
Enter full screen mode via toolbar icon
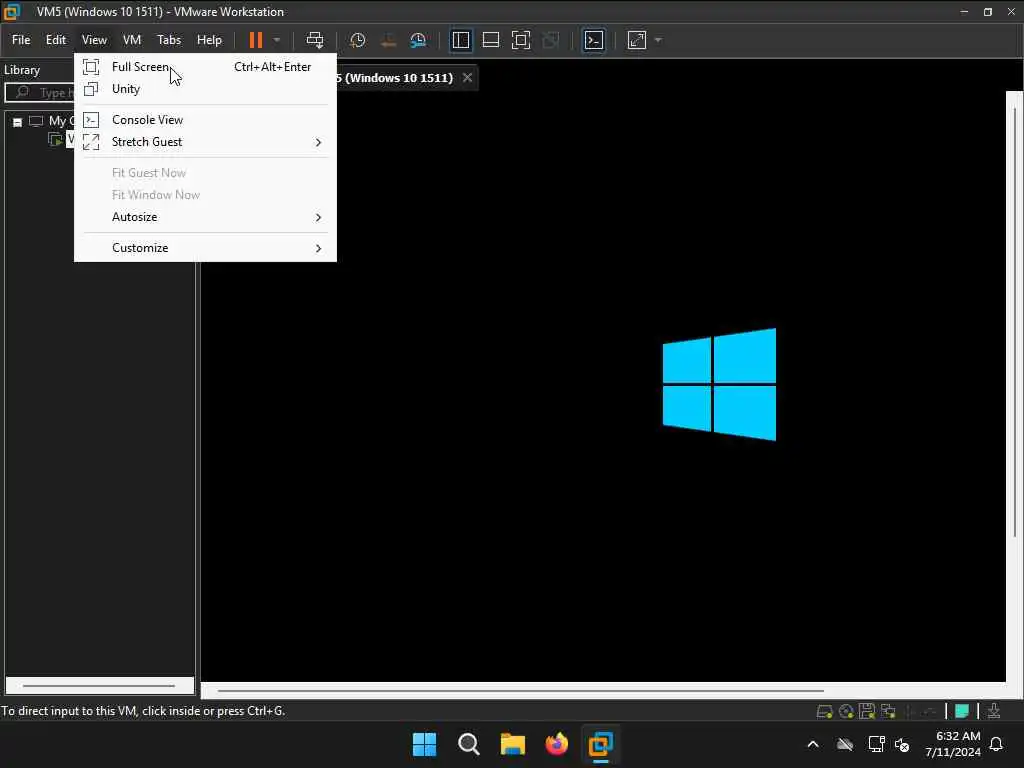[520, 40]
